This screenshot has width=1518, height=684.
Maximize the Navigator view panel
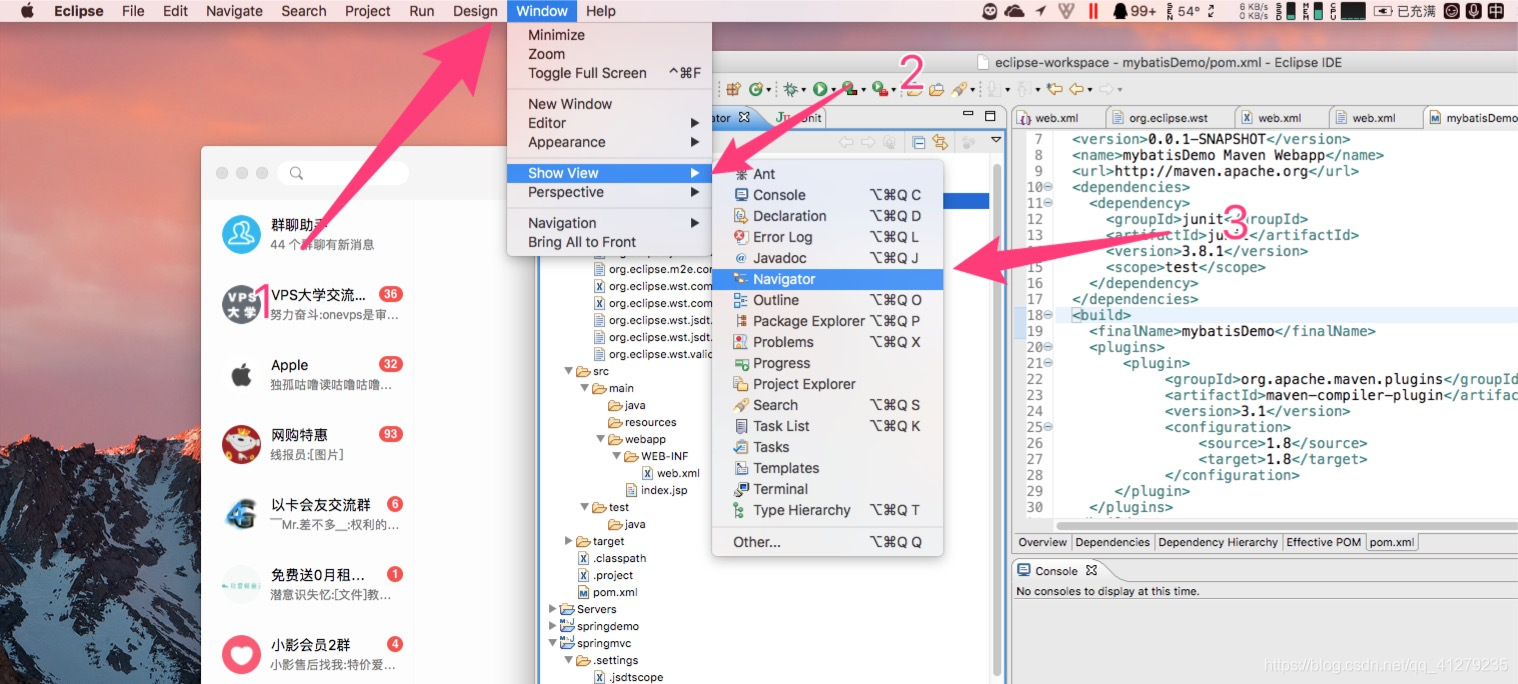(x=990, y=117)
